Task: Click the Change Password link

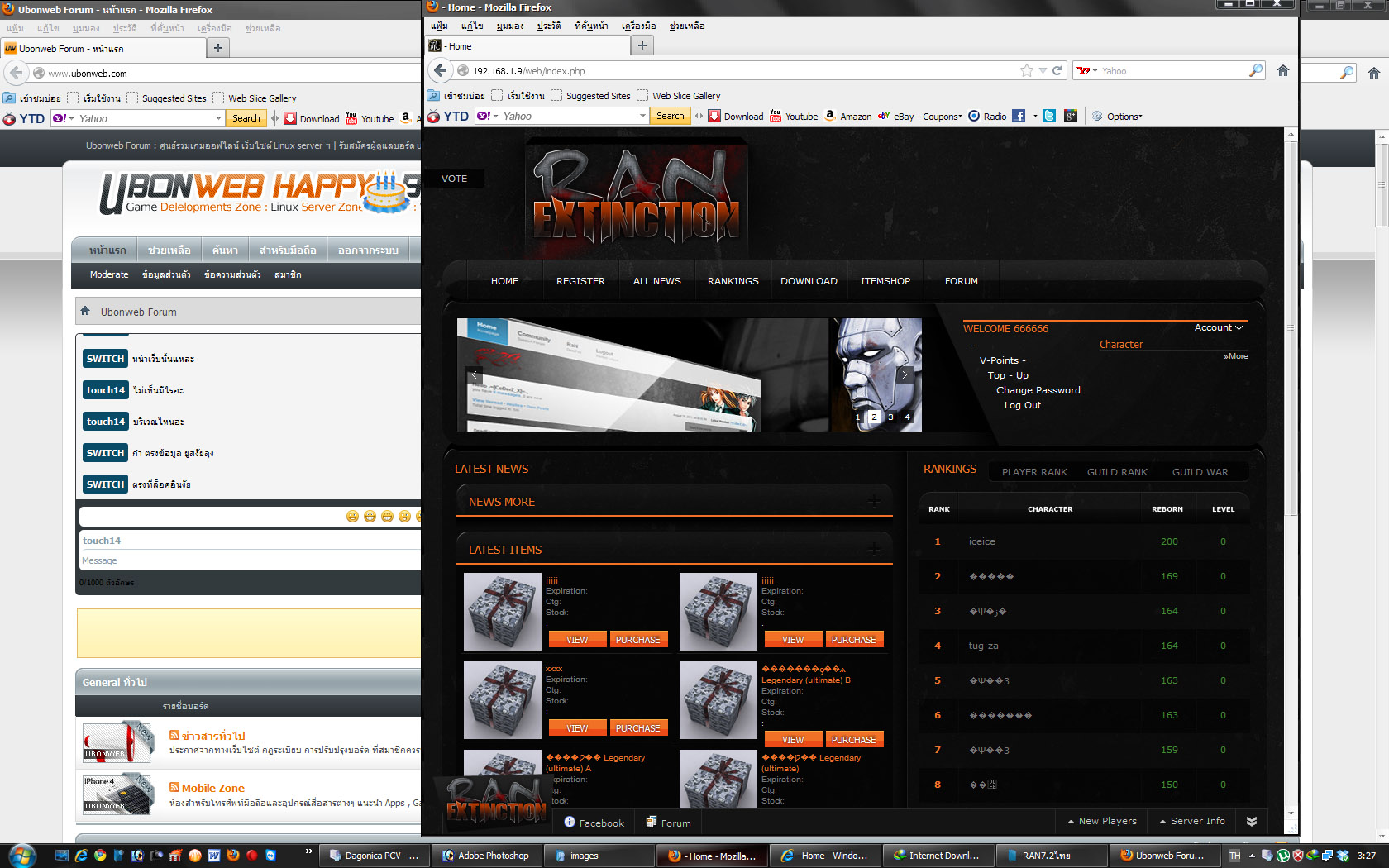Action: [1038, 390]
